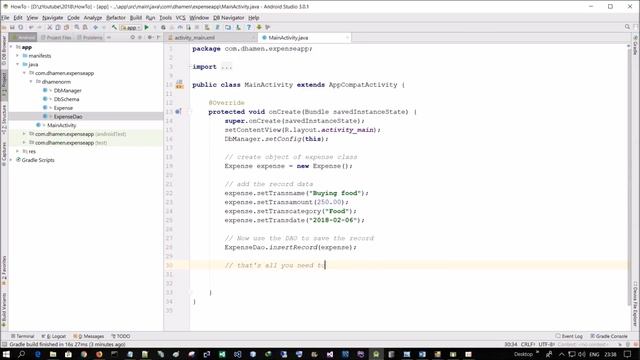Toggle the Structure side tool window
640x360 pixels.
[4, 120]
